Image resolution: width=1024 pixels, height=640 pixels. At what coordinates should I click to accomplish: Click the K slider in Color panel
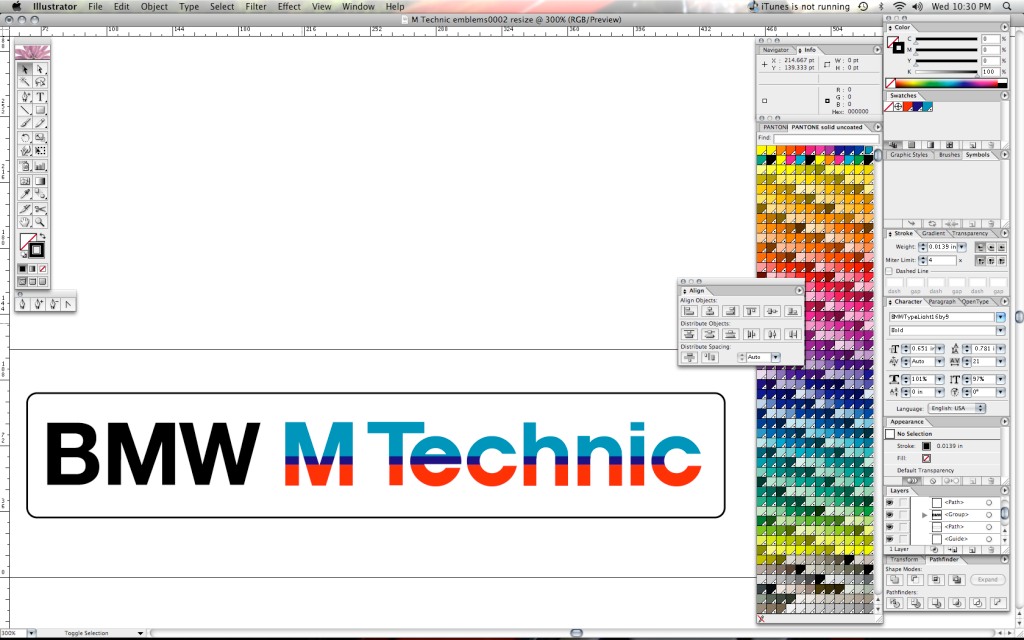(x=946, y=72)
